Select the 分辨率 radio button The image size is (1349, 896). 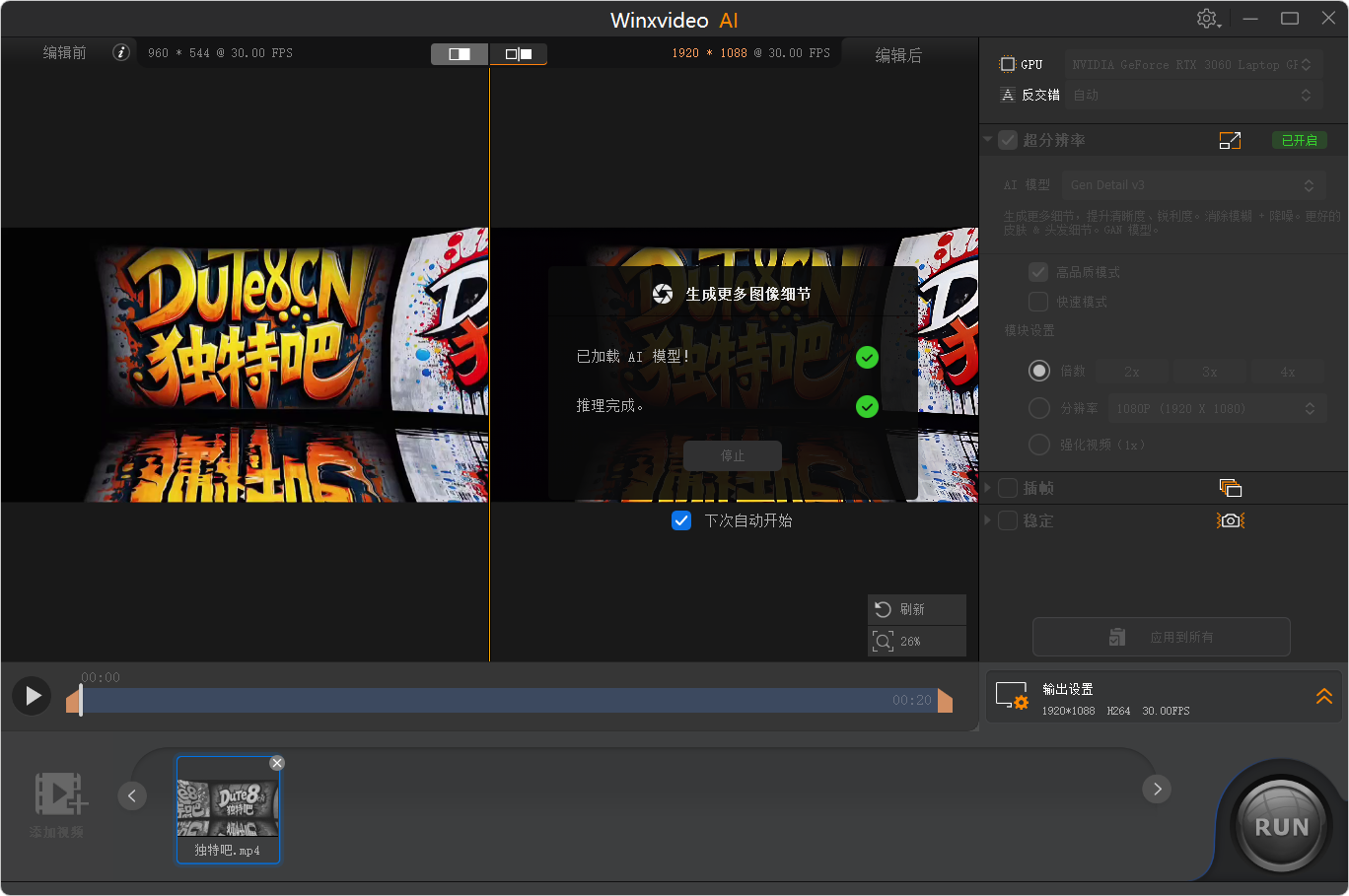click(x=1039, y=408)
